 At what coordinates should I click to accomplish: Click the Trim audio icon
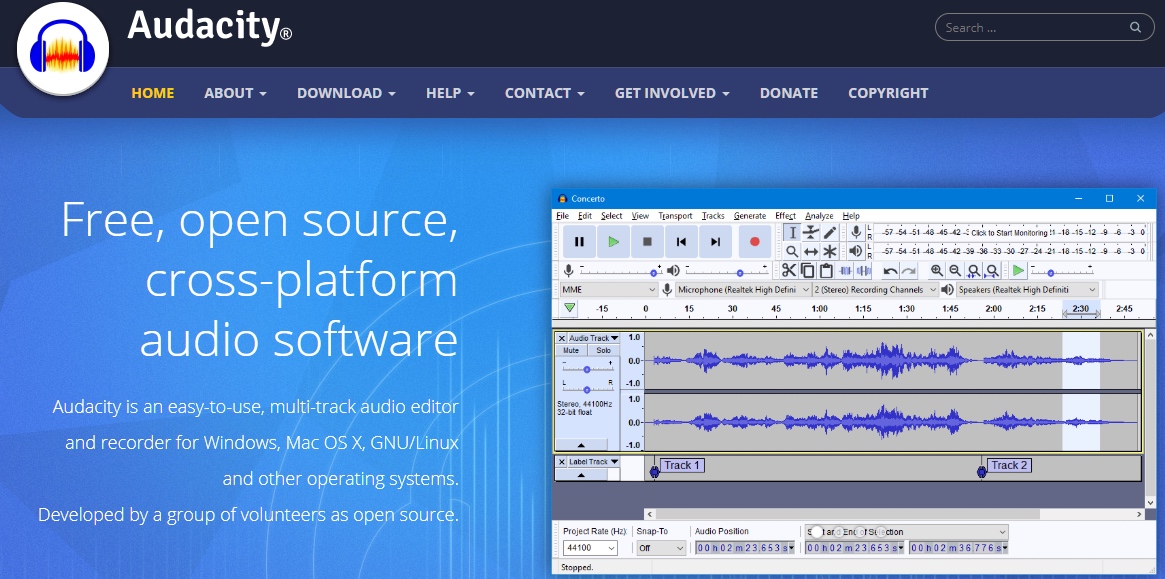[846, 271]
